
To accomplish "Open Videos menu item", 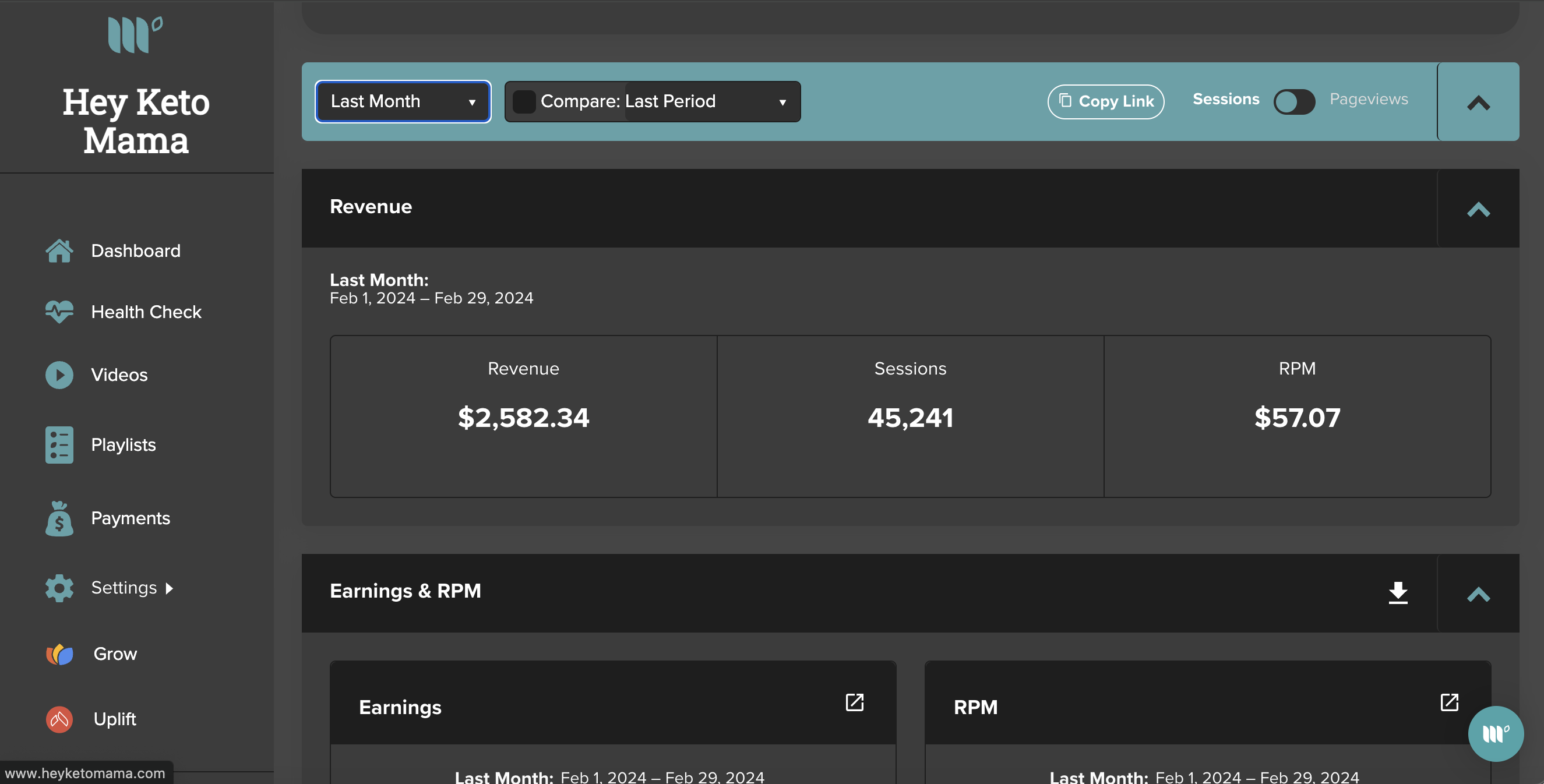I will coord(119,375).
